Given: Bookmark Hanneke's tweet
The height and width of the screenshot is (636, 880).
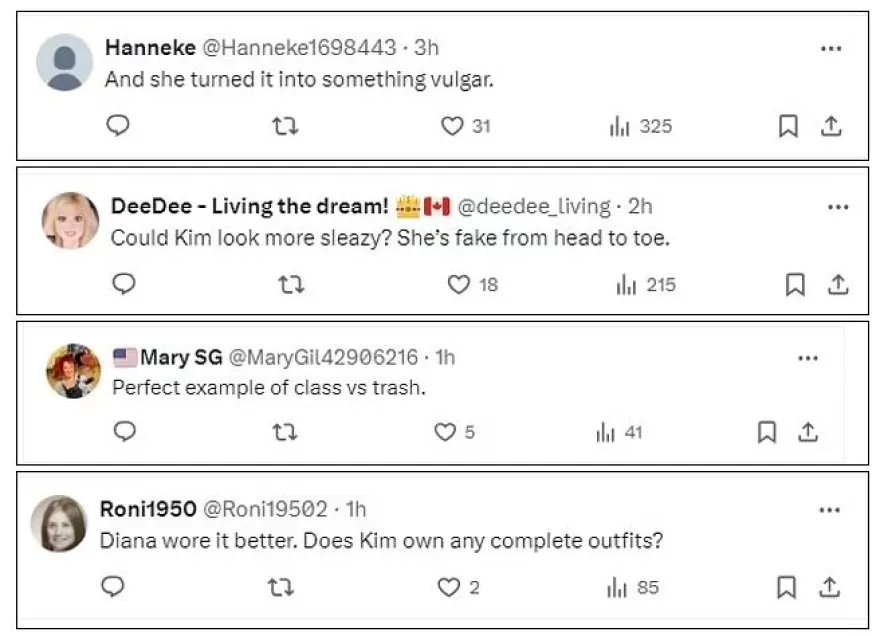Looking at the screenshot, I should [788, 126].
